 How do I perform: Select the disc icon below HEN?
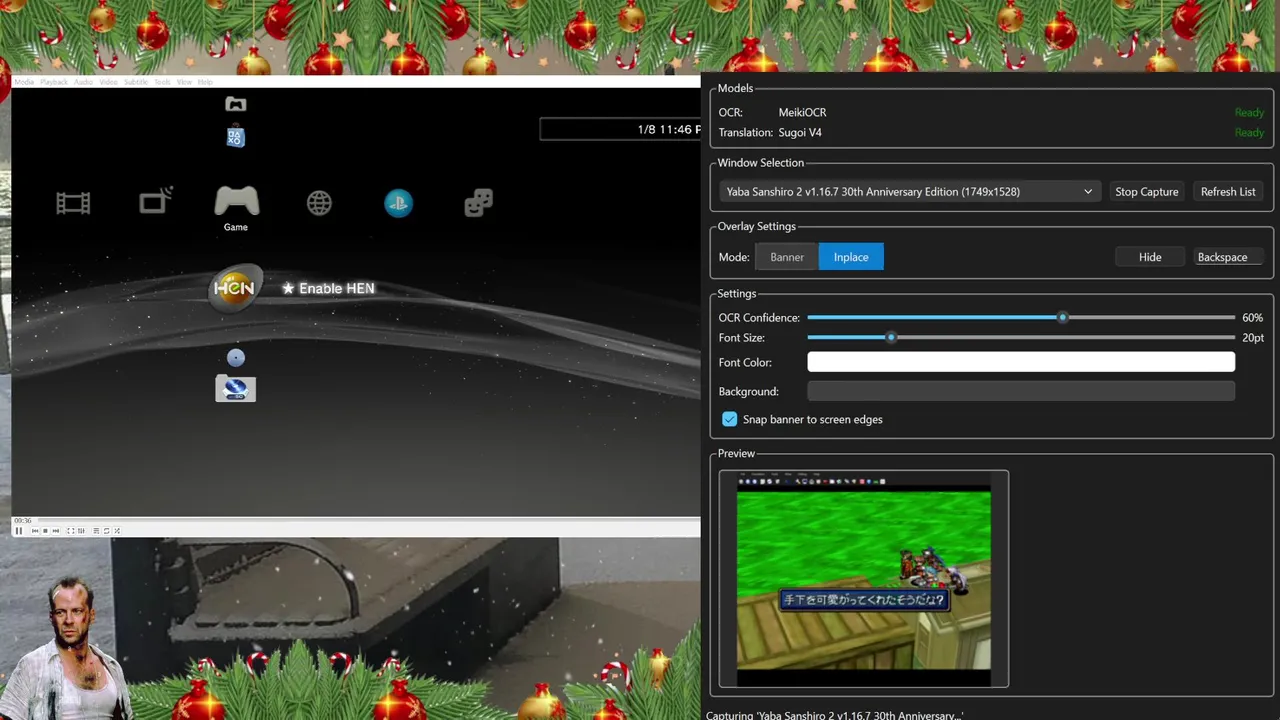pos(236,357)
